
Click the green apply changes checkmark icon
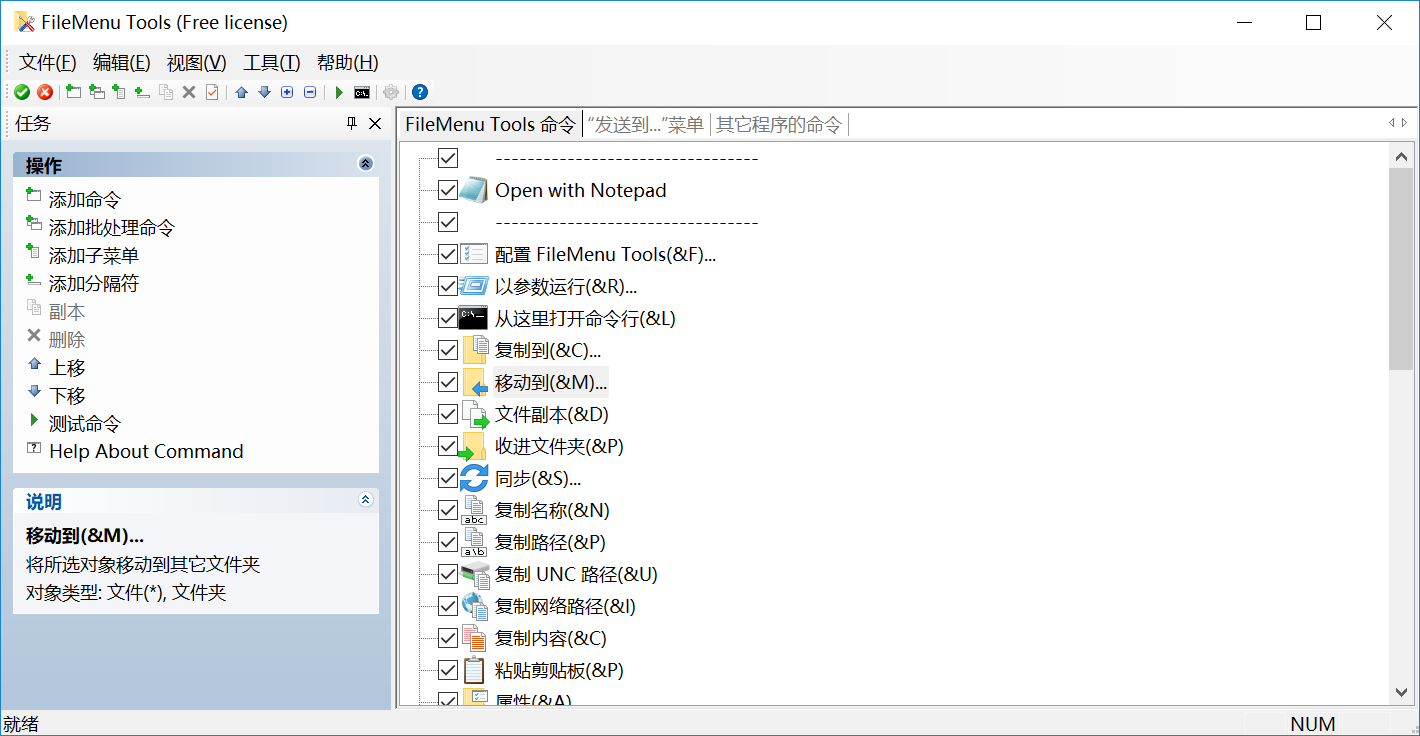[x=22, y=92]
